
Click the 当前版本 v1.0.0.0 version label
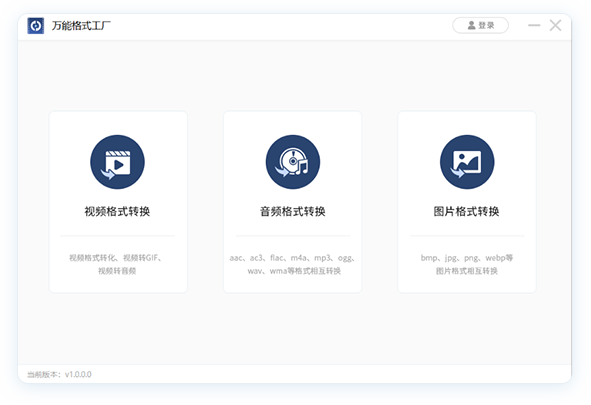[x=59, y=374]
